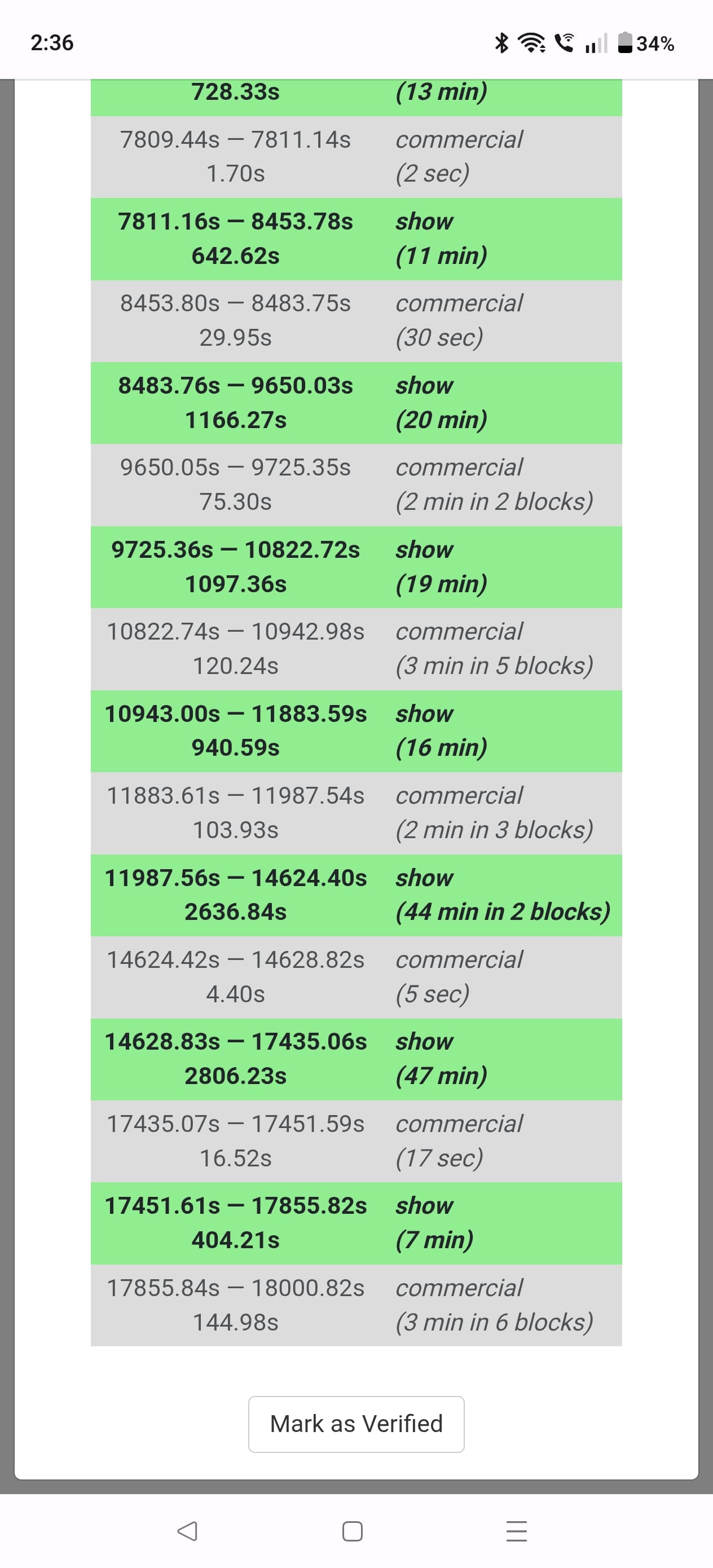The height and width of the screenshot is (1568, 713).
Task: Select the show segment 7811.16s – 8453.78s
Action: (x=356, y=239)
